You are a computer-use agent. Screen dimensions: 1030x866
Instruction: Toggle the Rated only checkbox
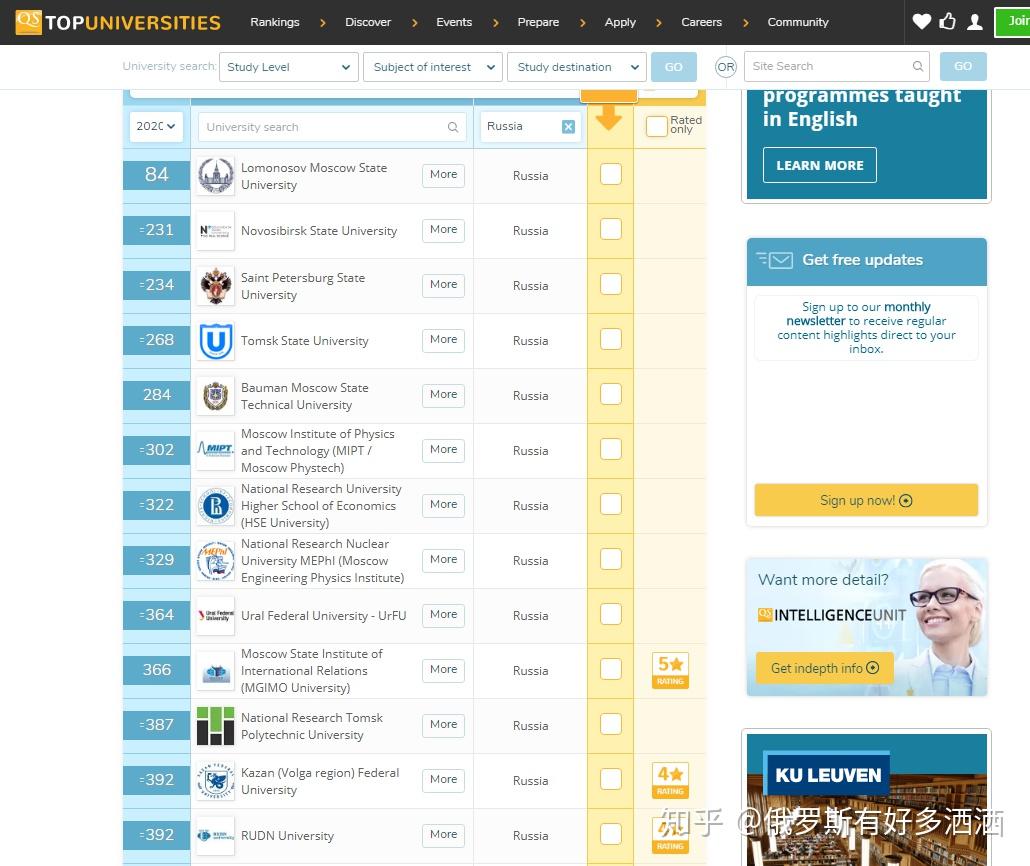(x=656, y=126)
